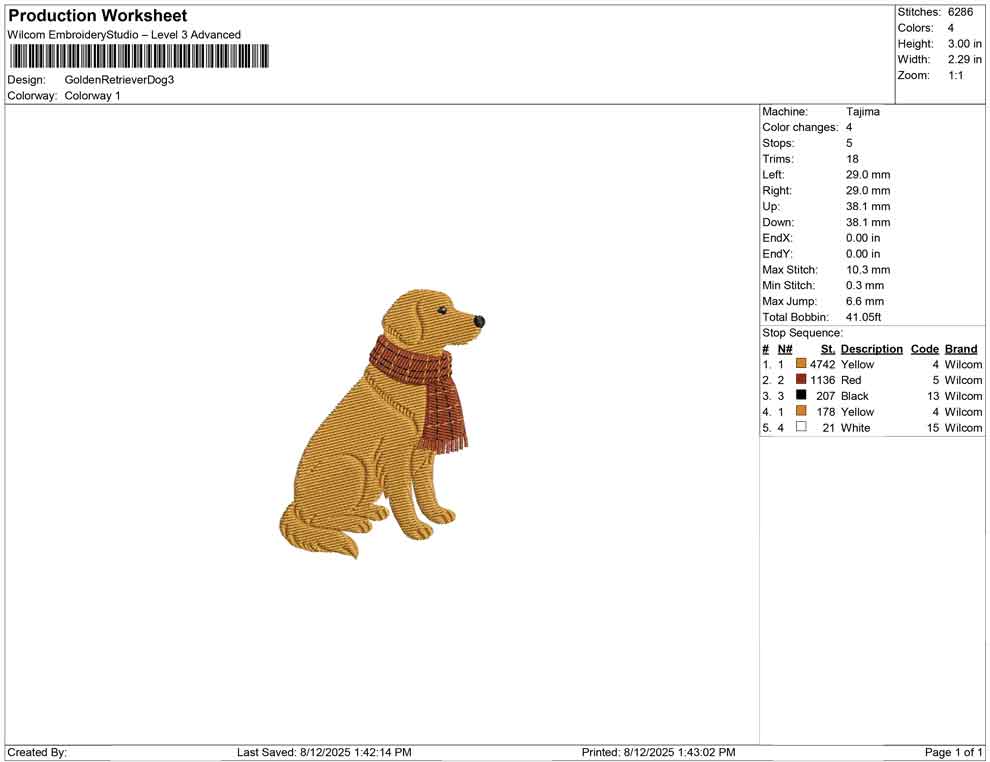Click the Colors count 4 in header
The height and width of the screenshot is (762, 990).
951,28
